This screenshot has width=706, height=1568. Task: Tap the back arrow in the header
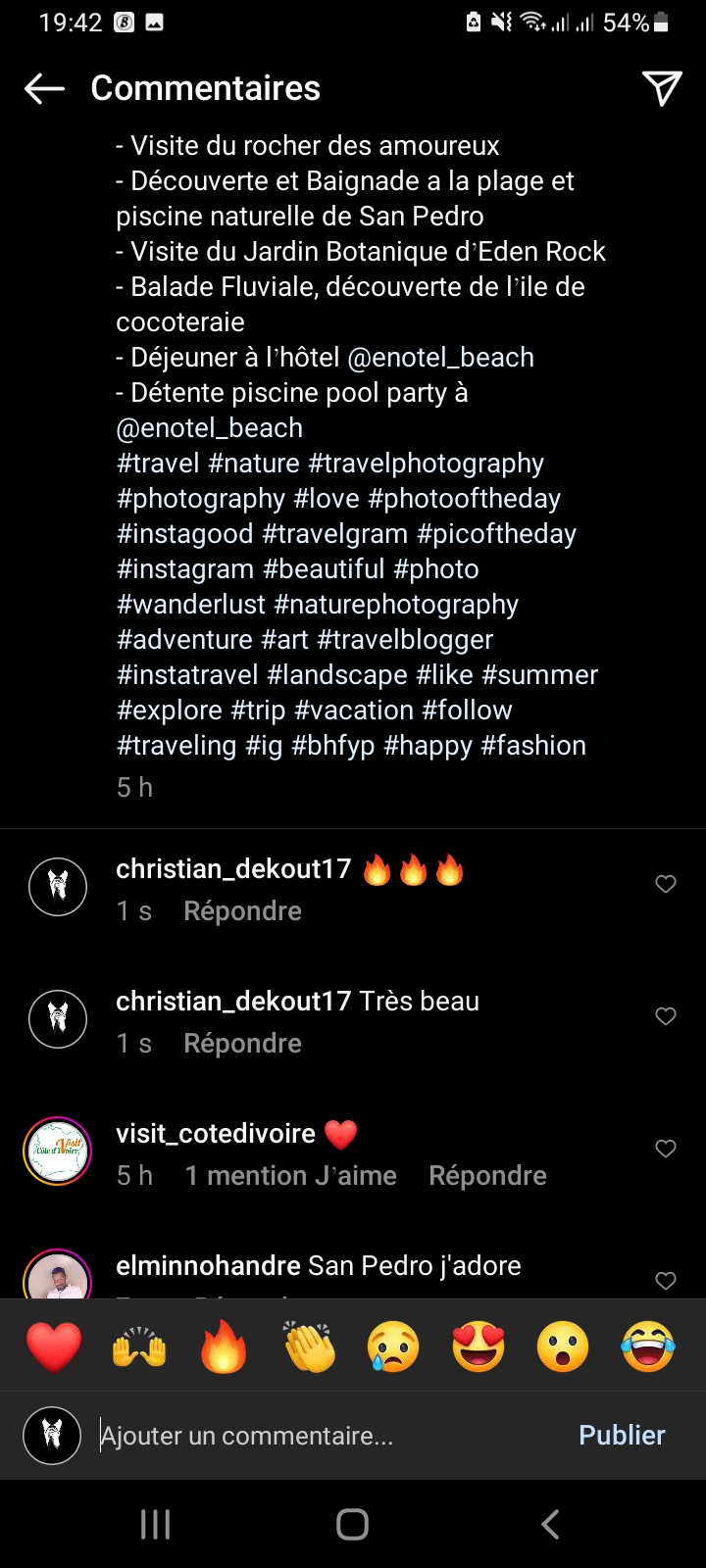44,88
